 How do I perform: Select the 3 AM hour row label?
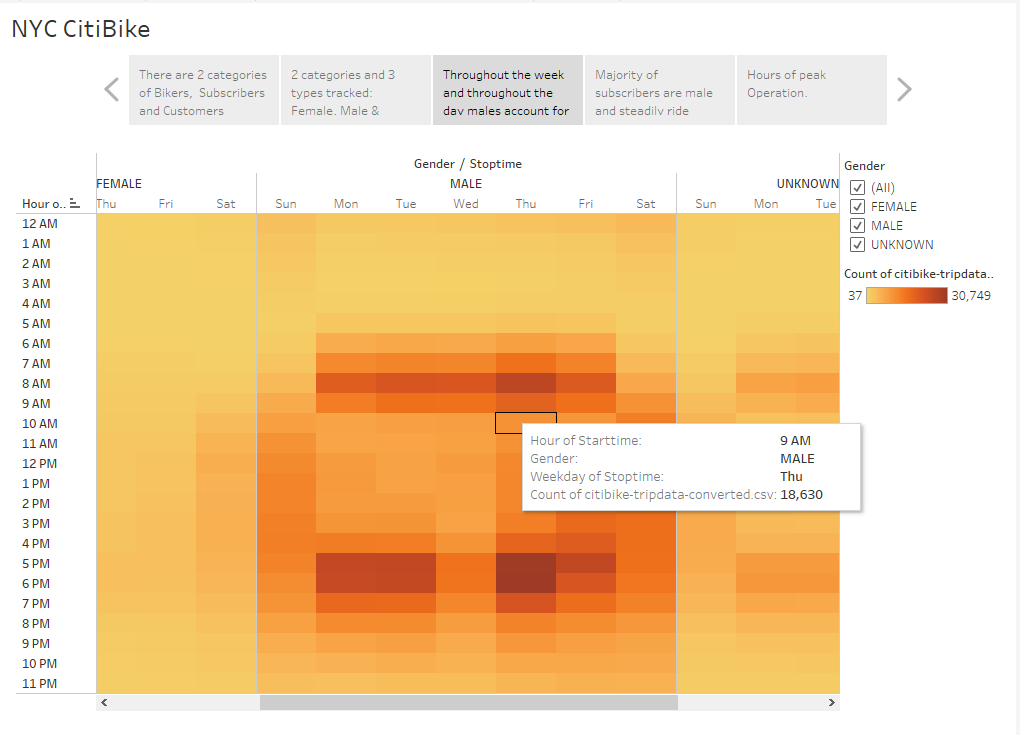click(x=36, y=284)
